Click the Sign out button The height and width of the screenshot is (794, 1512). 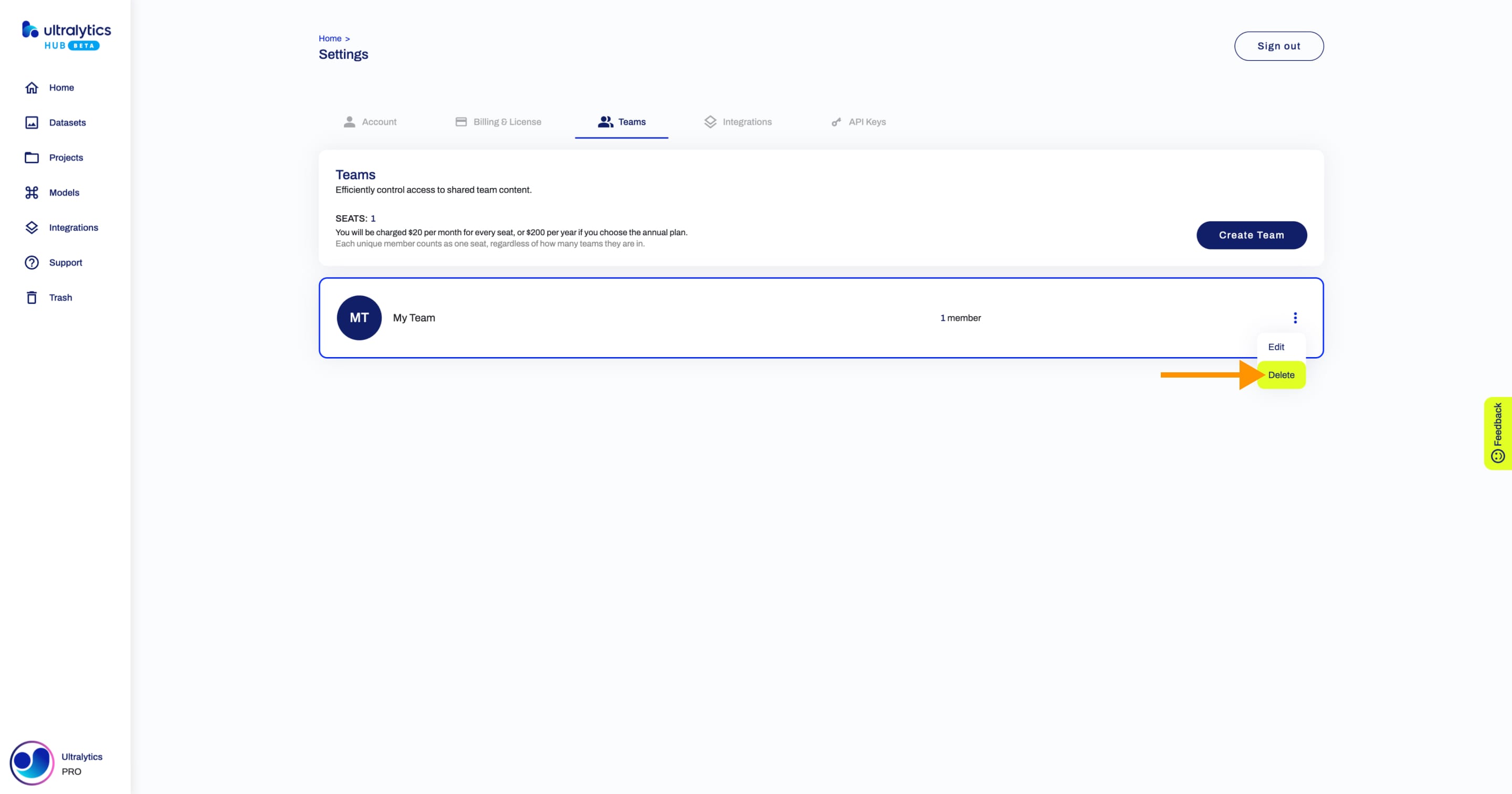[1279, 45]
